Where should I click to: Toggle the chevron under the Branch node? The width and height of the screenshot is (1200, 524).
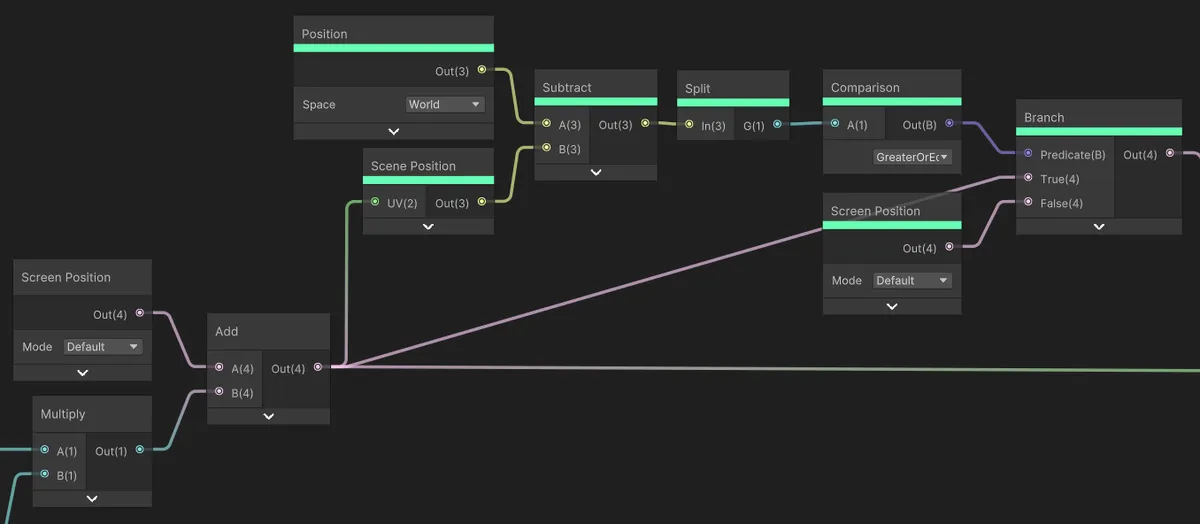(1098, 227)
